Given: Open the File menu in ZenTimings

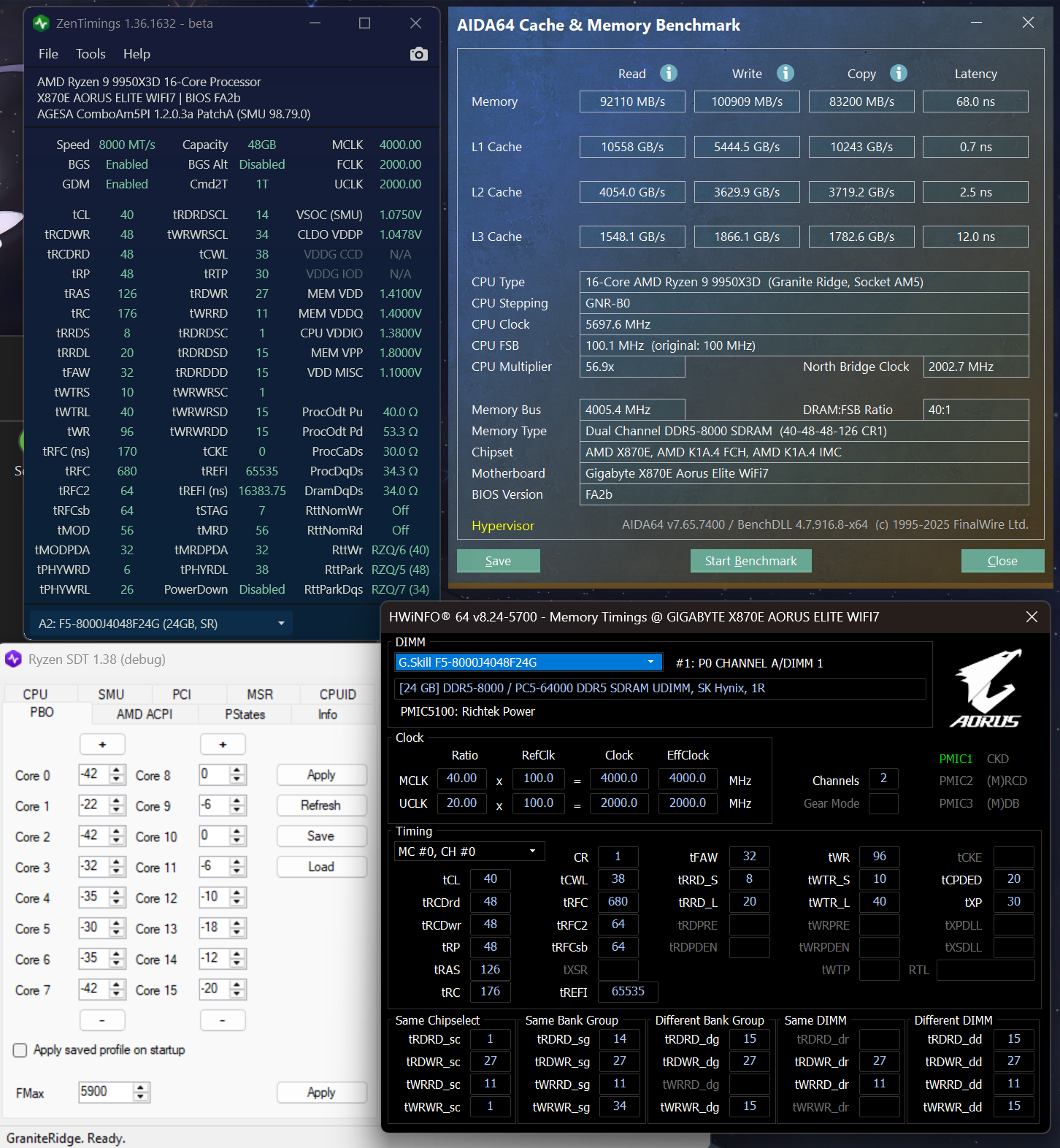Looking at the screenshot, I should (x=48, y=54).
